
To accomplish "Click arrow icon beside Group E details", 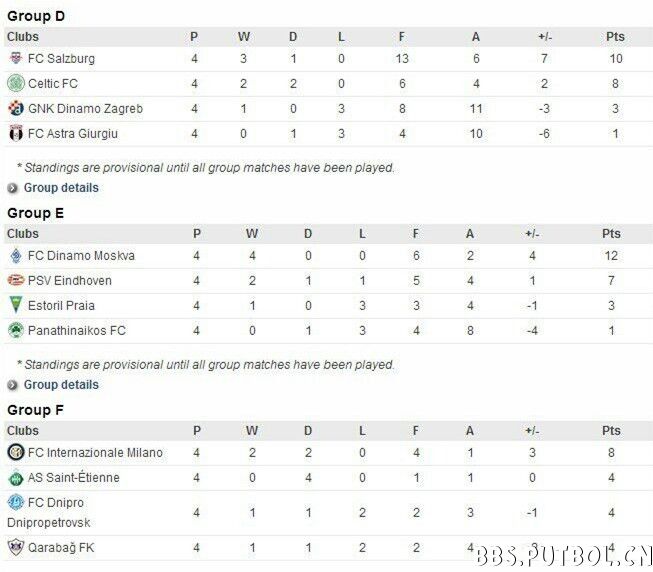I will click(x=12, y=385).
